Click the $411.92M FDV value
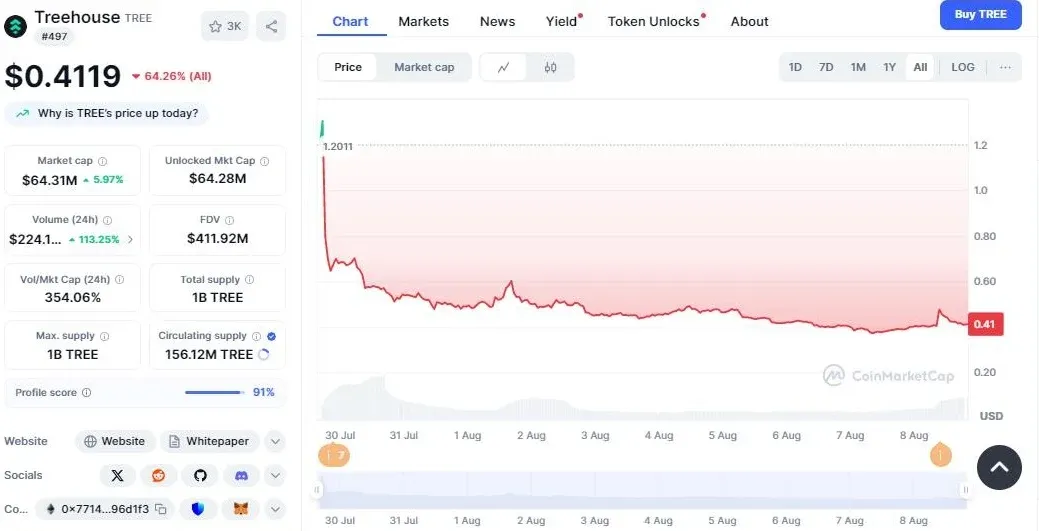Screen dimensions: 1039x531 (217, 238)
